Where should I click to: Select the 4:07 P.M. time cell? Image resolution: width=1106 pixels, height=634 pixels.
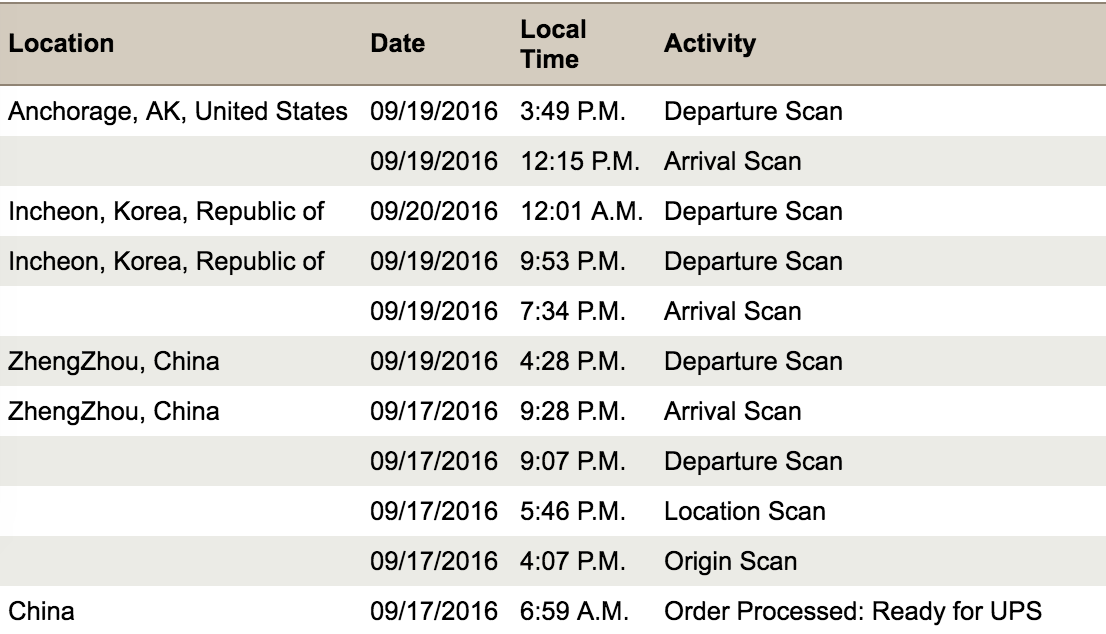(574, 561)
